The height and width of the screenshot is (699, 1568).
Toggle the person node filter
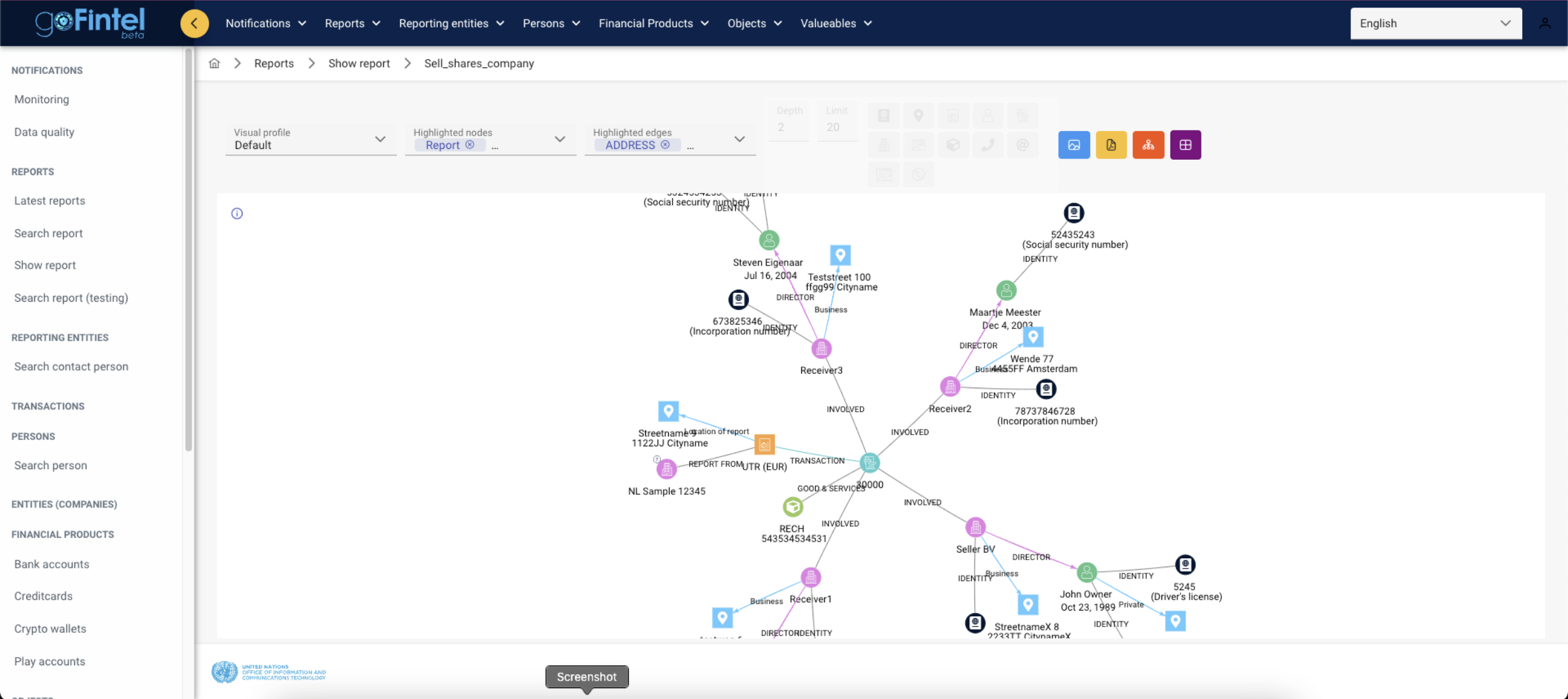click(988, 116)
